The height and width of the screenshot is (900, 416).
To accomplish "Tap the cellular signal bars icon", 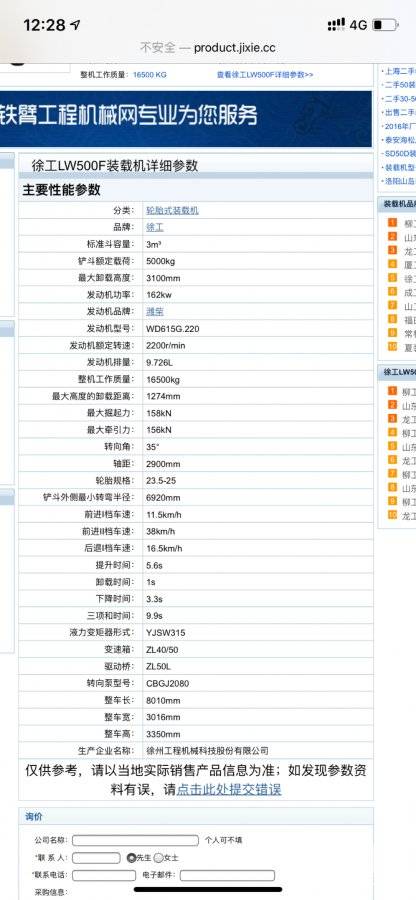I will pos(336,25).
